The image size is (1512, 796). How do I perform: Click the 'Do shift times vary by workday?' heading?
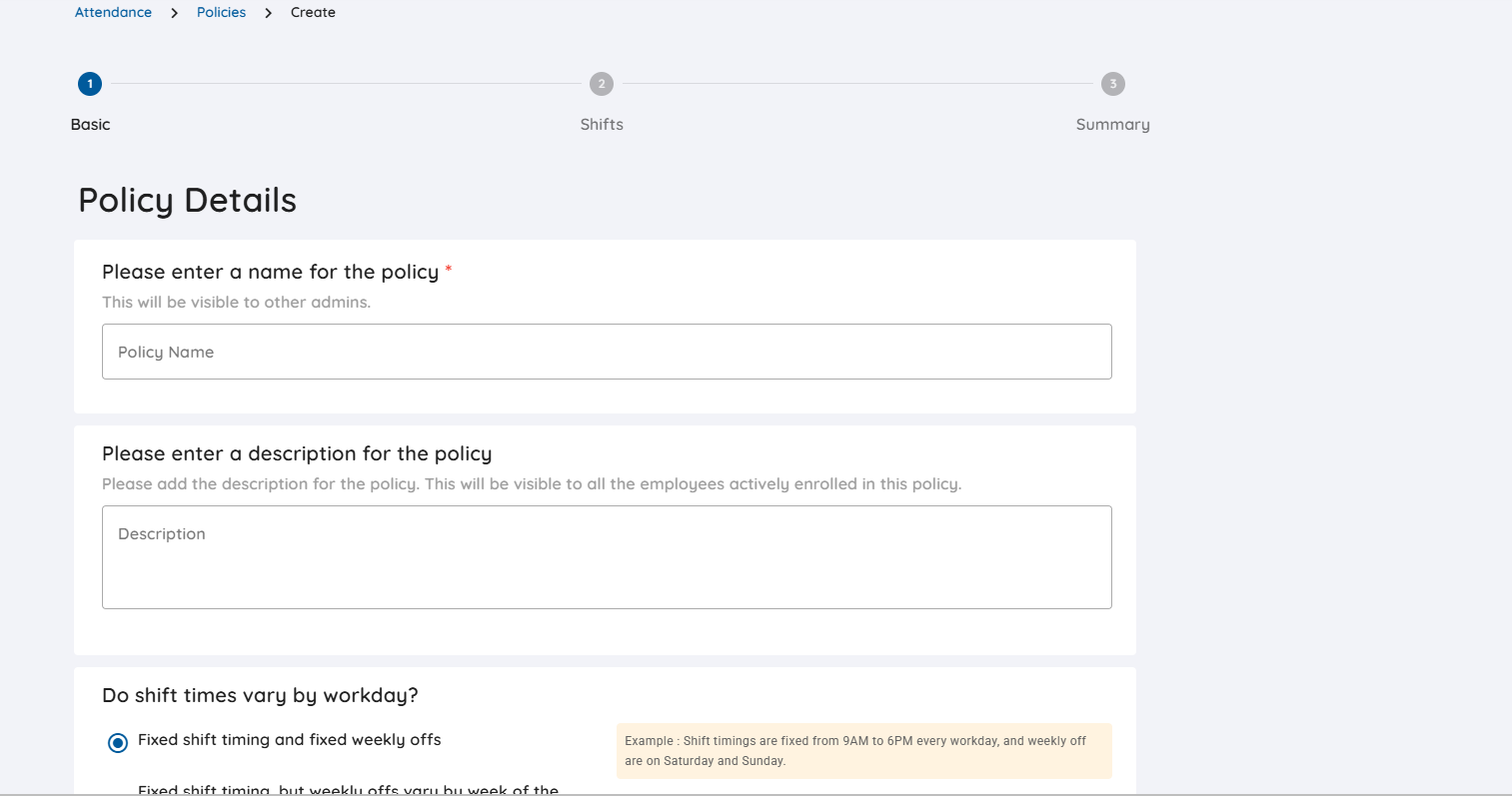click(260, 695)
